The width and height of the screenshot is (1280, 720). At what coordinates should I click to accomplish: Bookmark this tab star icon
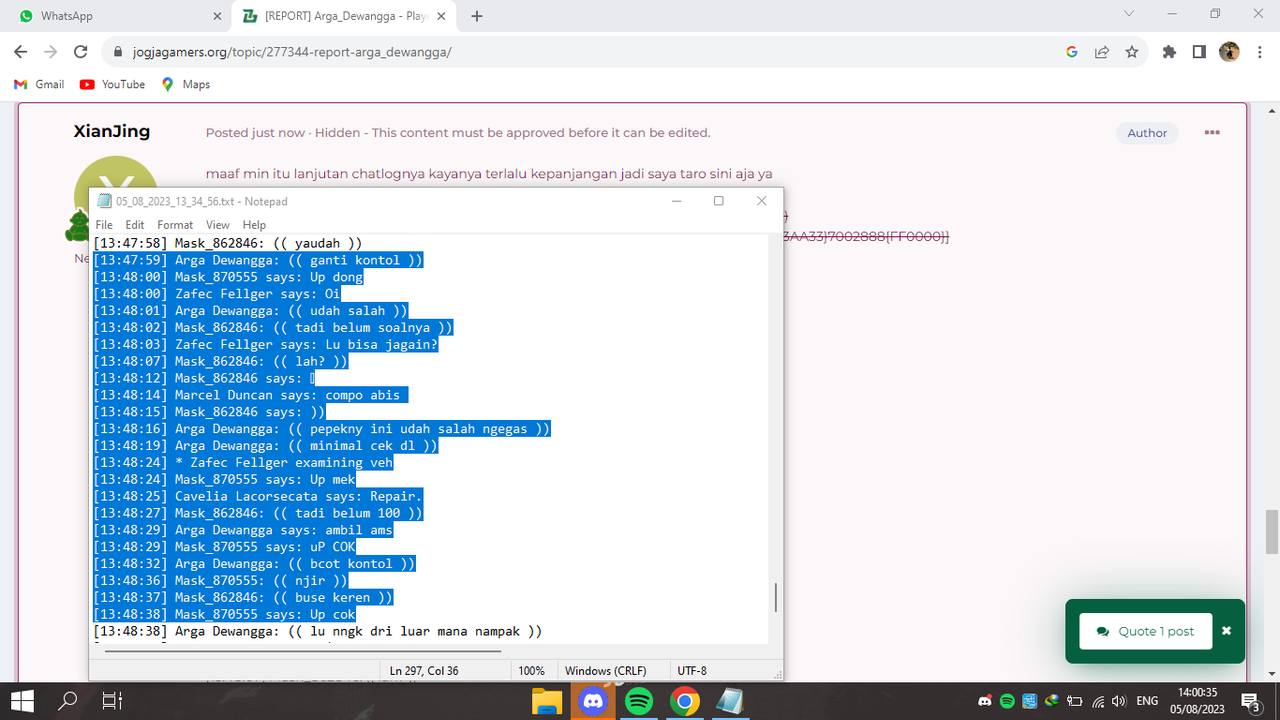(x=1132, y=52)
